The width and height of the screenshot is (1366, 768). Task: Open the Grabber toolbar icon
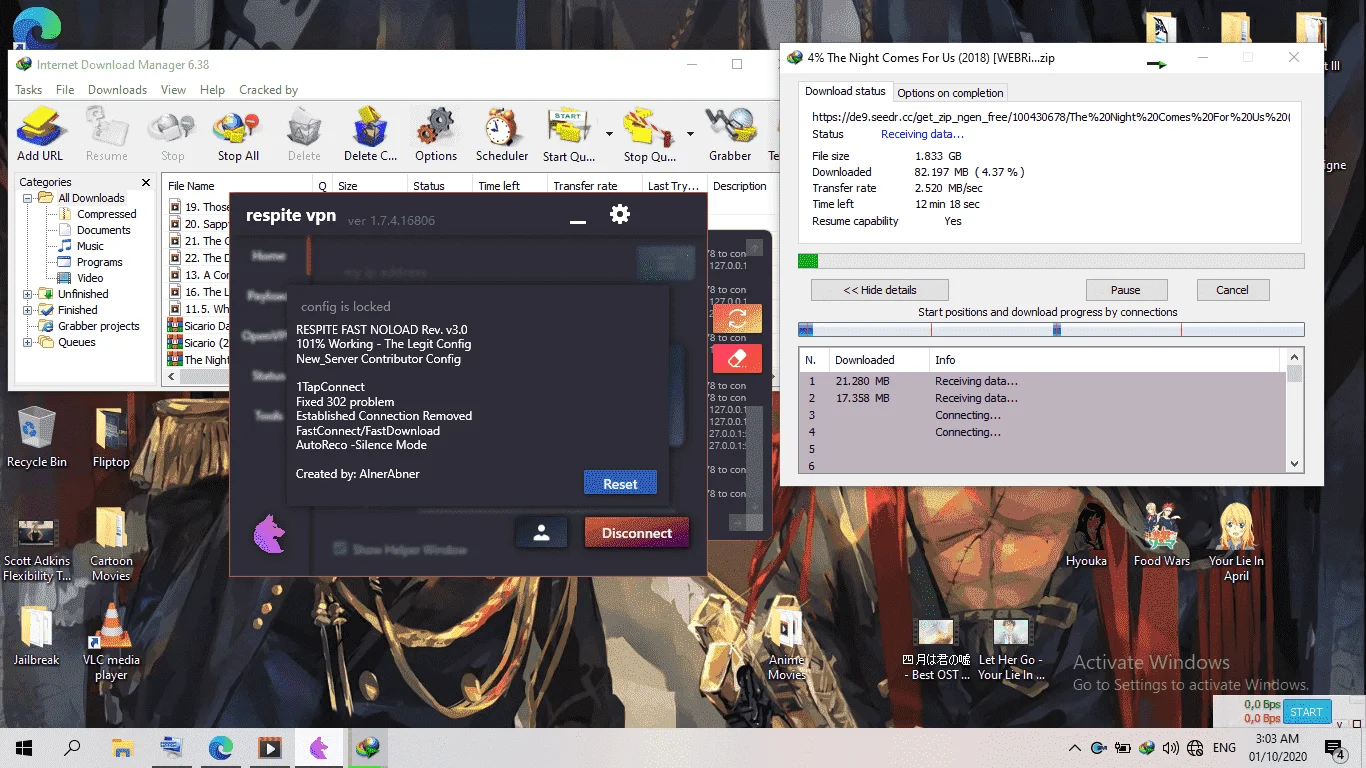tap(730, 135)
